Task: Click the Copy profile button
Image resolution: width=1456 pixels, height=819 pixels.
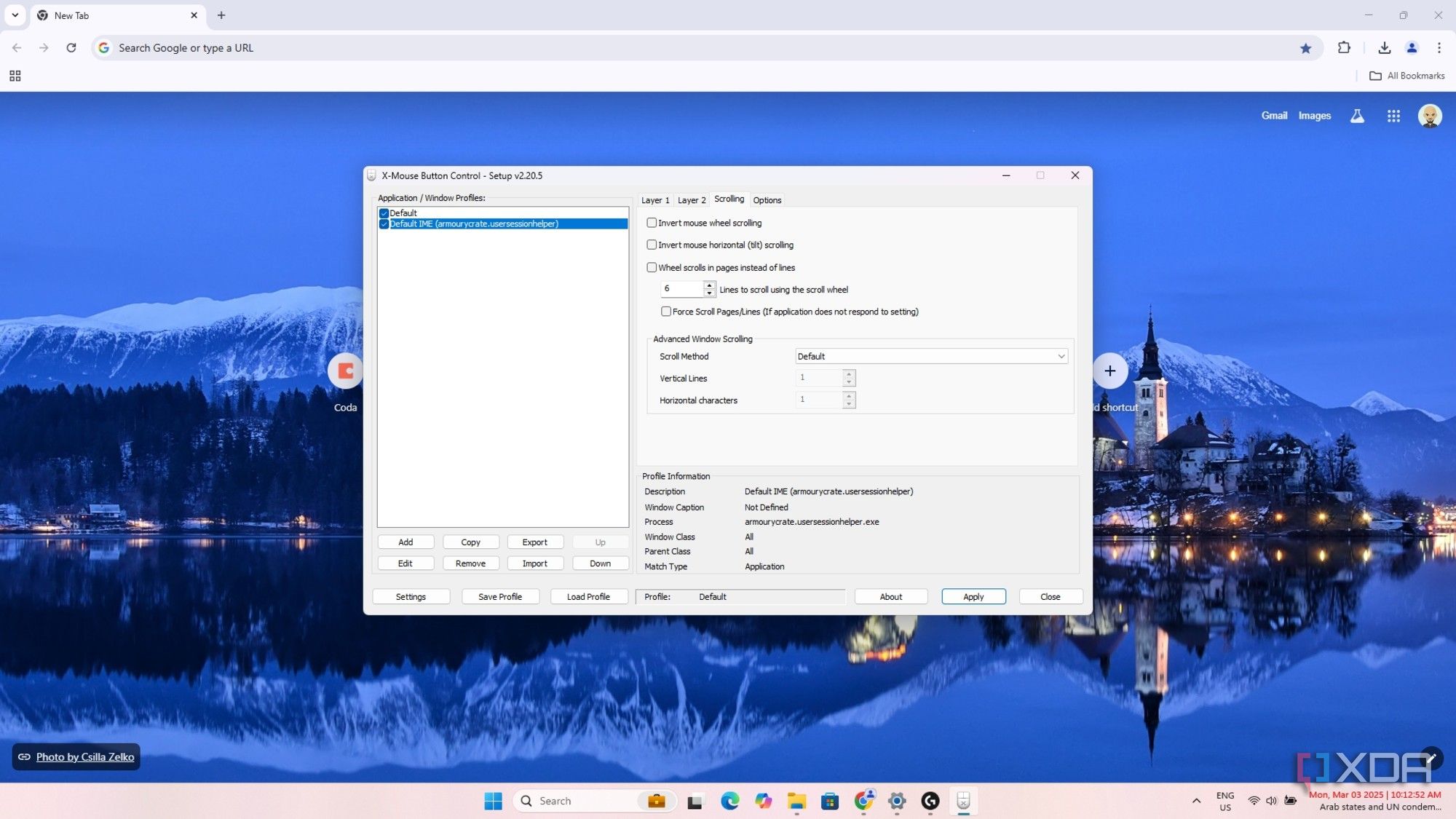Action: pos(470,542)
